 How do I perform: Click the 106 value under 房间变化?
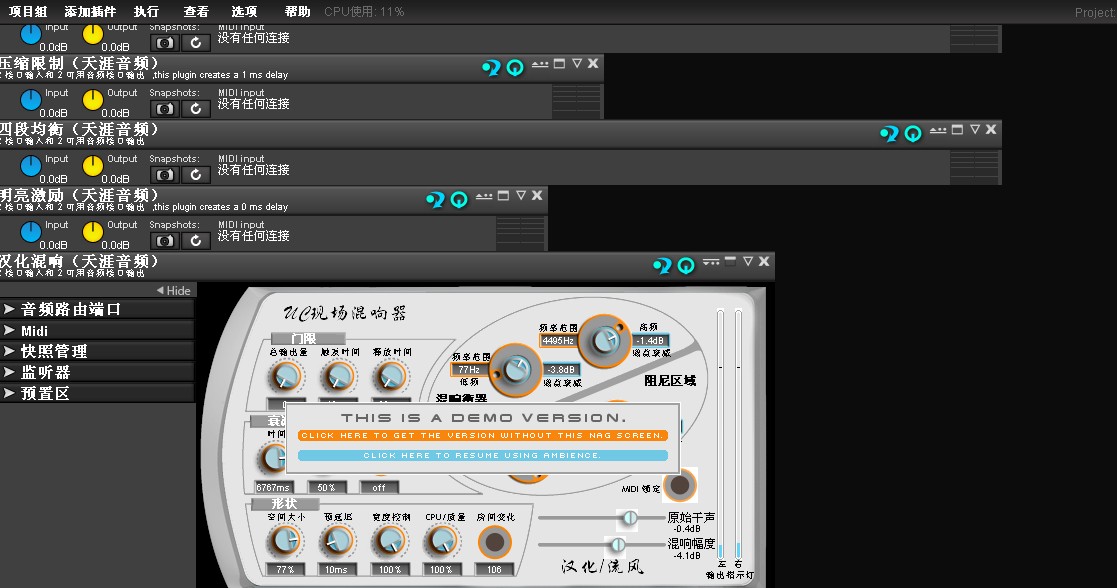point(494,569)
